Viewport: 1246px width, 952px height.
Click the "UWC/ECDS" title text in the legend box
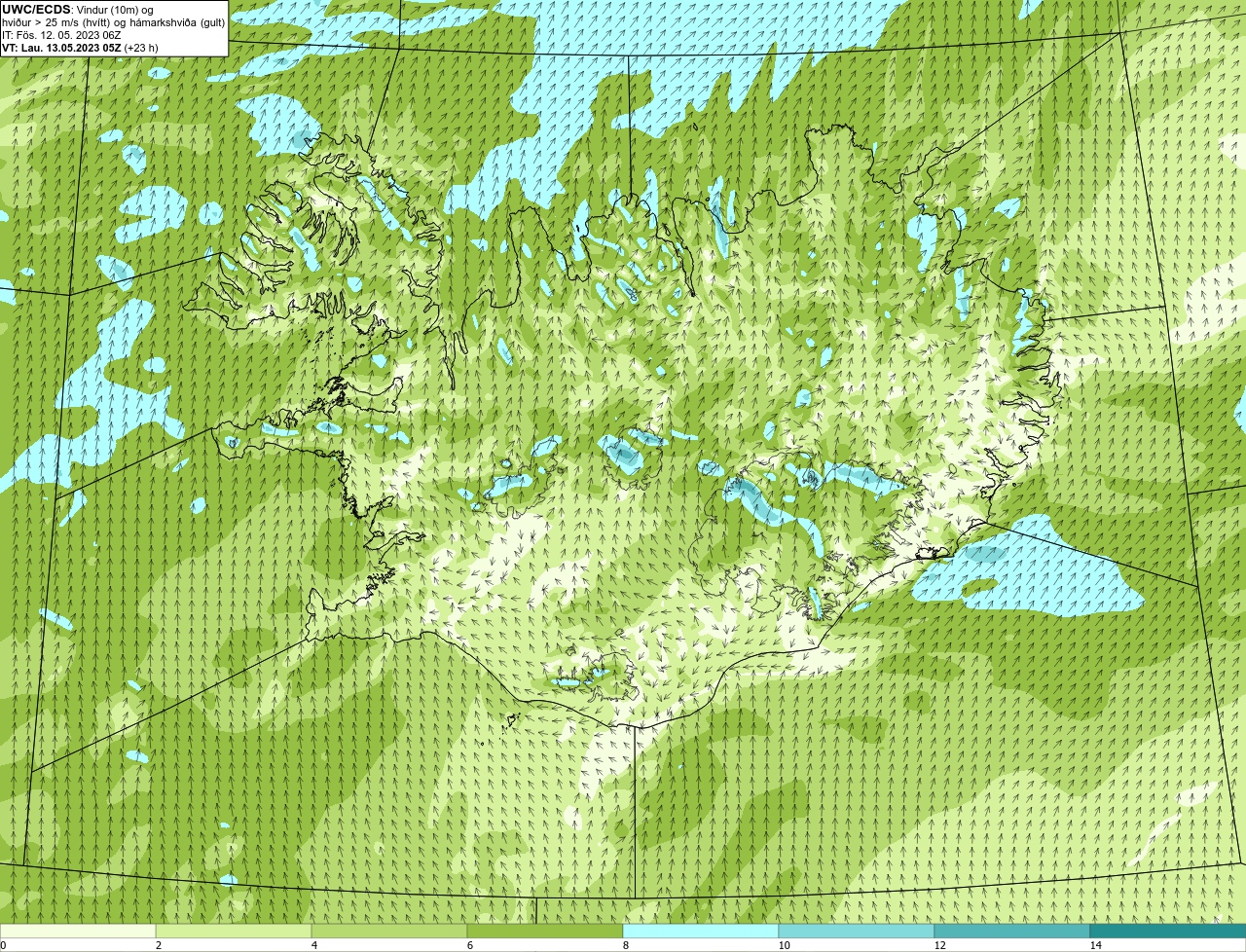[x=36, y=10]
